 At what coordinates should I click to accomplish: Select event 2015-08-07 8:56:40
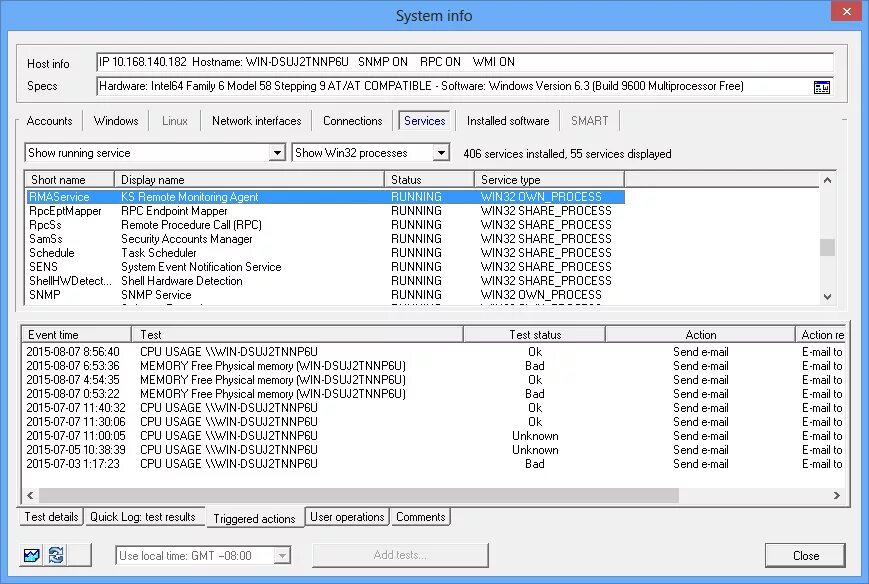point(434,352)
